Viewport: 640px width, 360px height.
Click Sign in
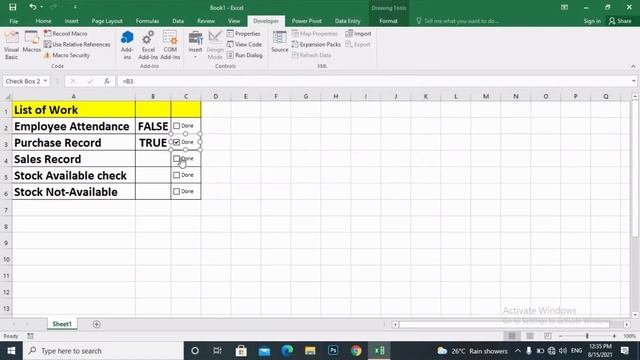pos(592,21)
